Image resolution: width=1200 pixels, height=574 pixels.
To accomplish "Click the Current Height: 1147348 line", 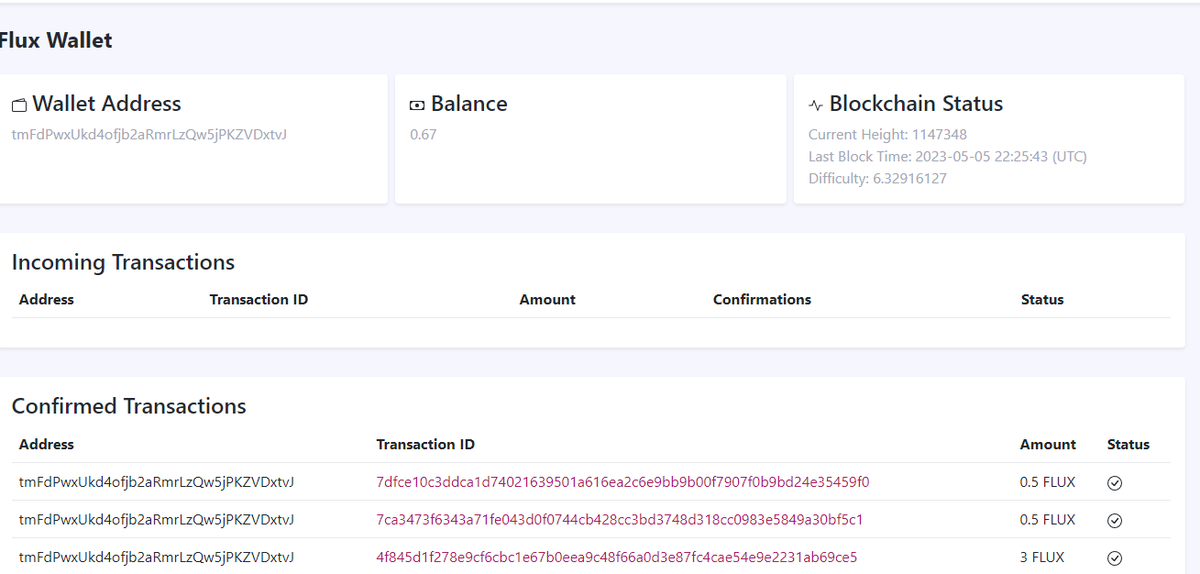I will pos(887,134).
